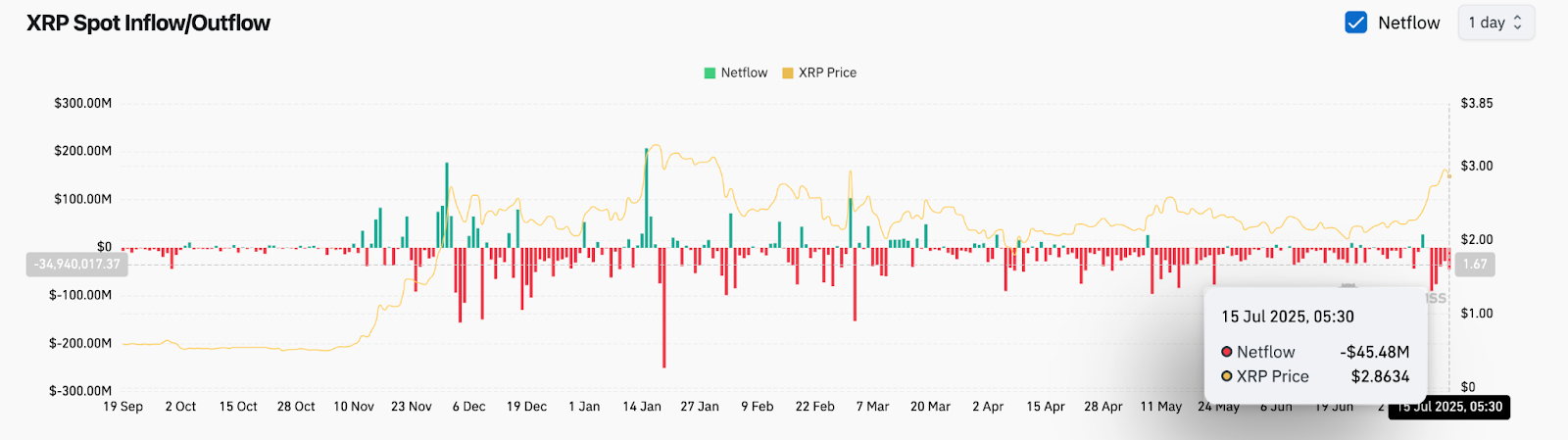This screenshot has width=1568, height=440.
Task: Click the 9 Feb date label
Action: 758,406
